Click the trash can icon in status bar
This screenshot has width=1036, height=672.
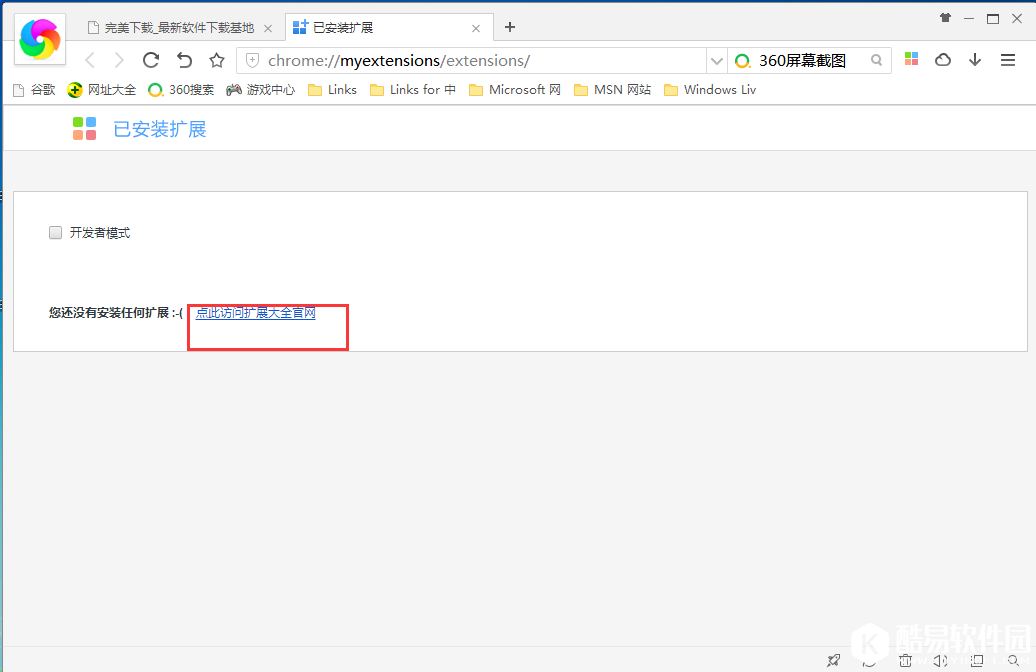click(x=905, y=660)
